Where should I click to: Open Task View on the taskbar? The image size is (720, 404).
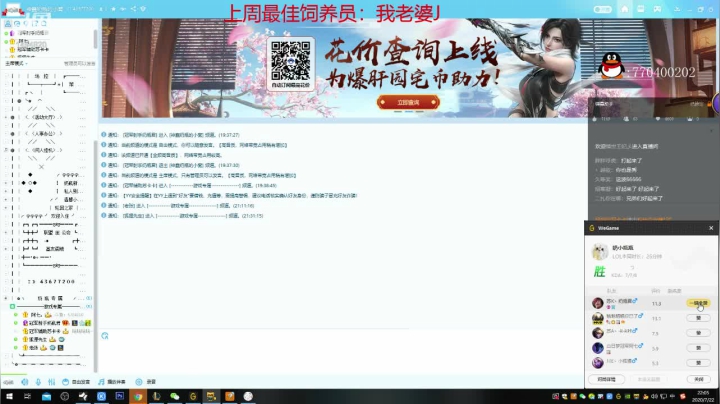tap(28, 396)
